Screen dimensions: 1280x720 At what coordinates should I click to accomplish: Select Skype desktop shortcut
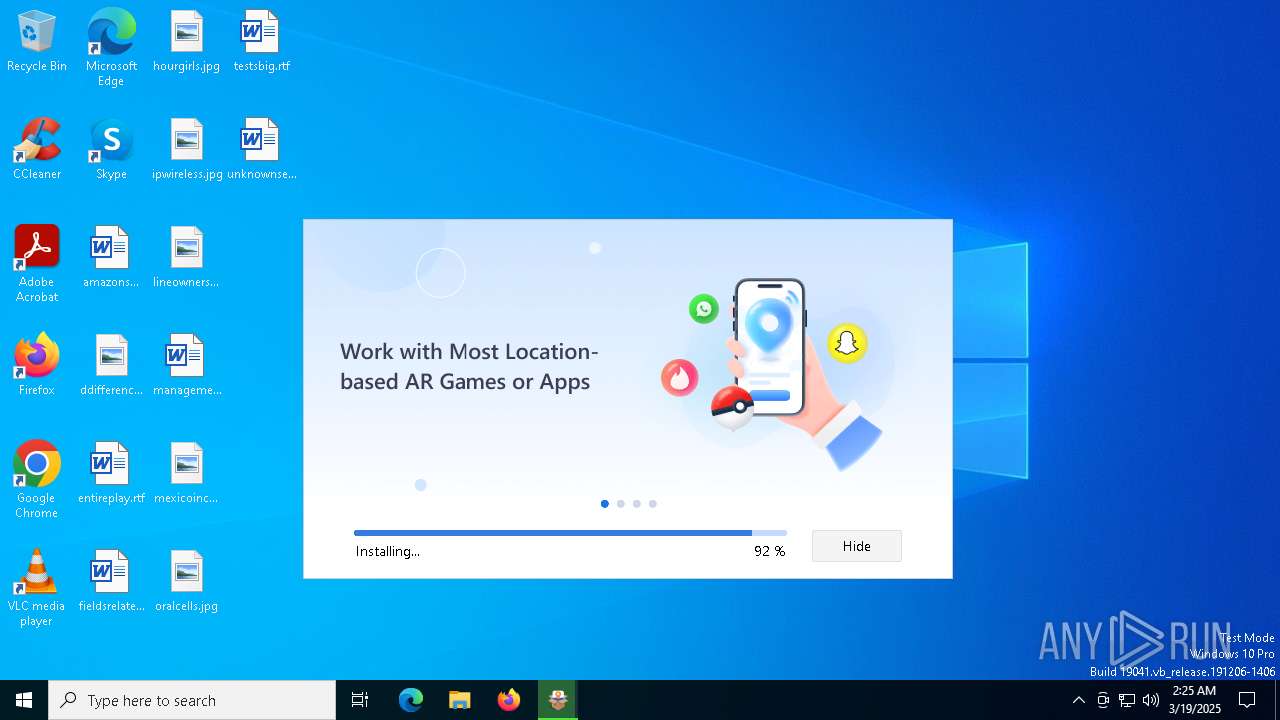111,150
